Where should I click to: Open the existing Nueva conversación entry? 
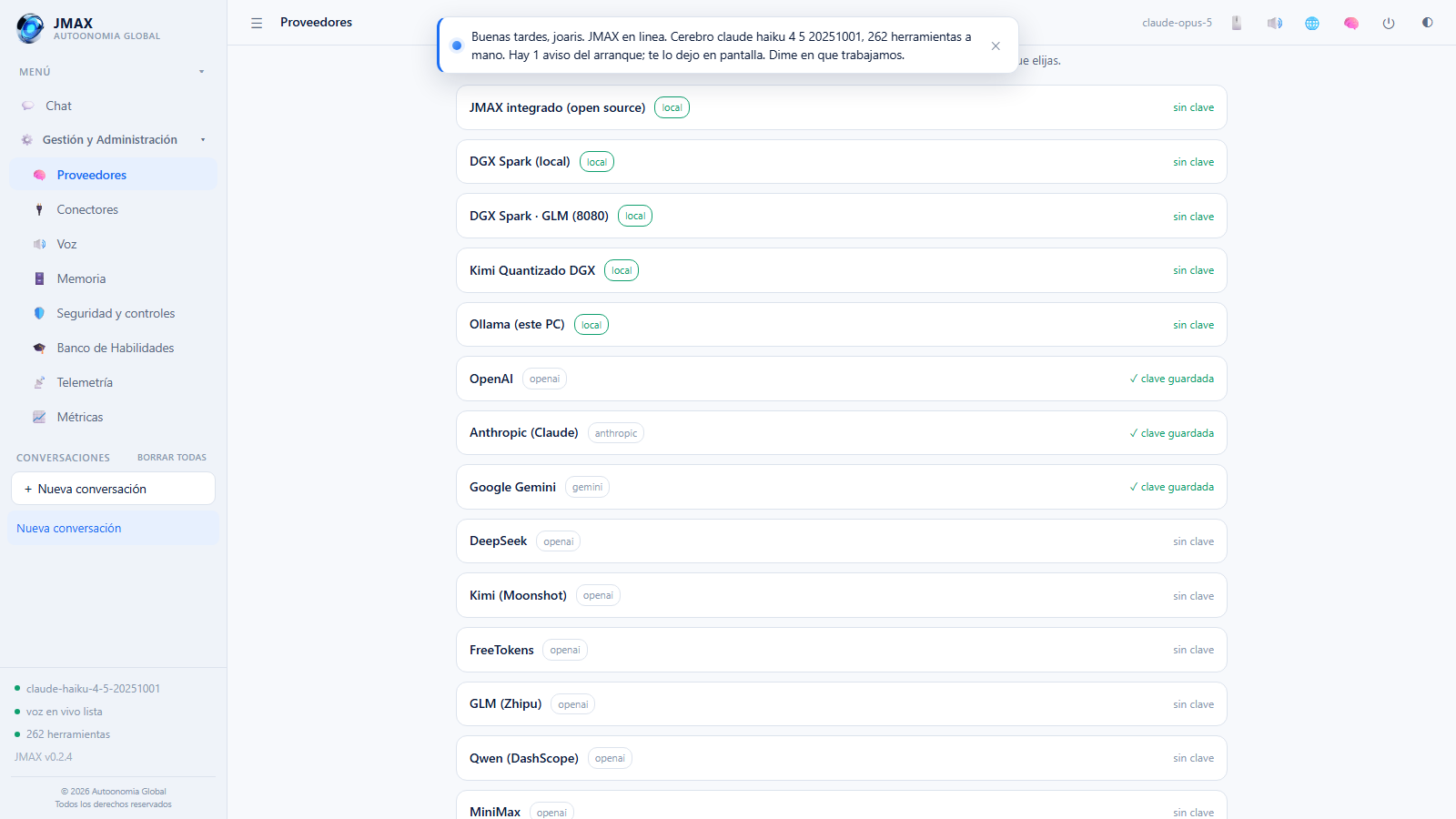tap(114, 528)
